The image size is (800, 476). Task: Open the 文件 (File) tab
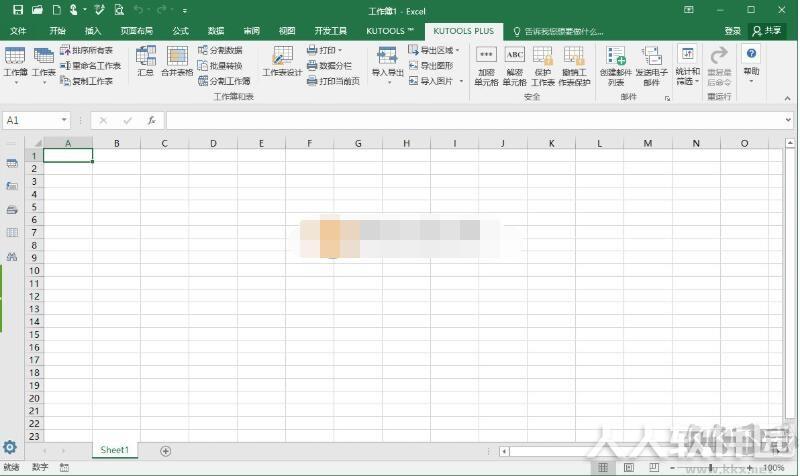click(18, 31)
